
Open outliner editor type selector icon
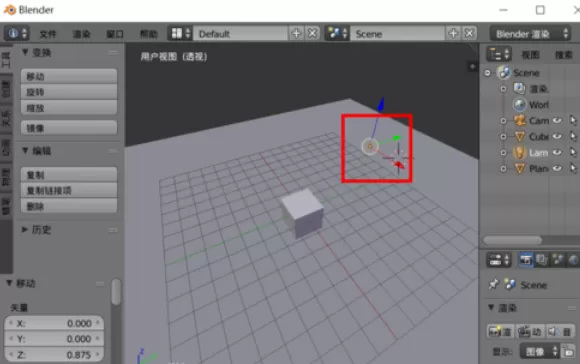coord(499,55)
